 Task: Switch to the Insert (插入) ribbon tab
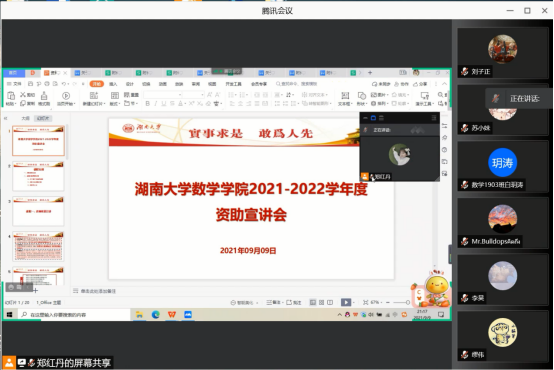(113, 84)
